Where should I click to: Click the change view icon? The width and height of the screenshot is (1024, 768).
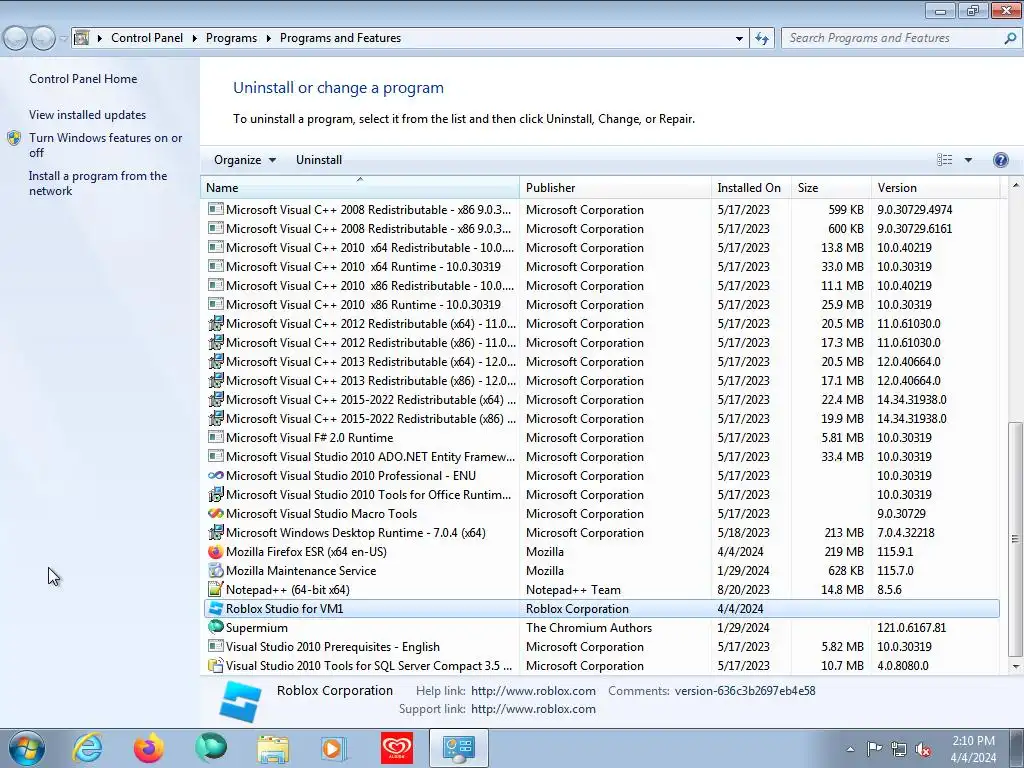click(x=944, y=160)
